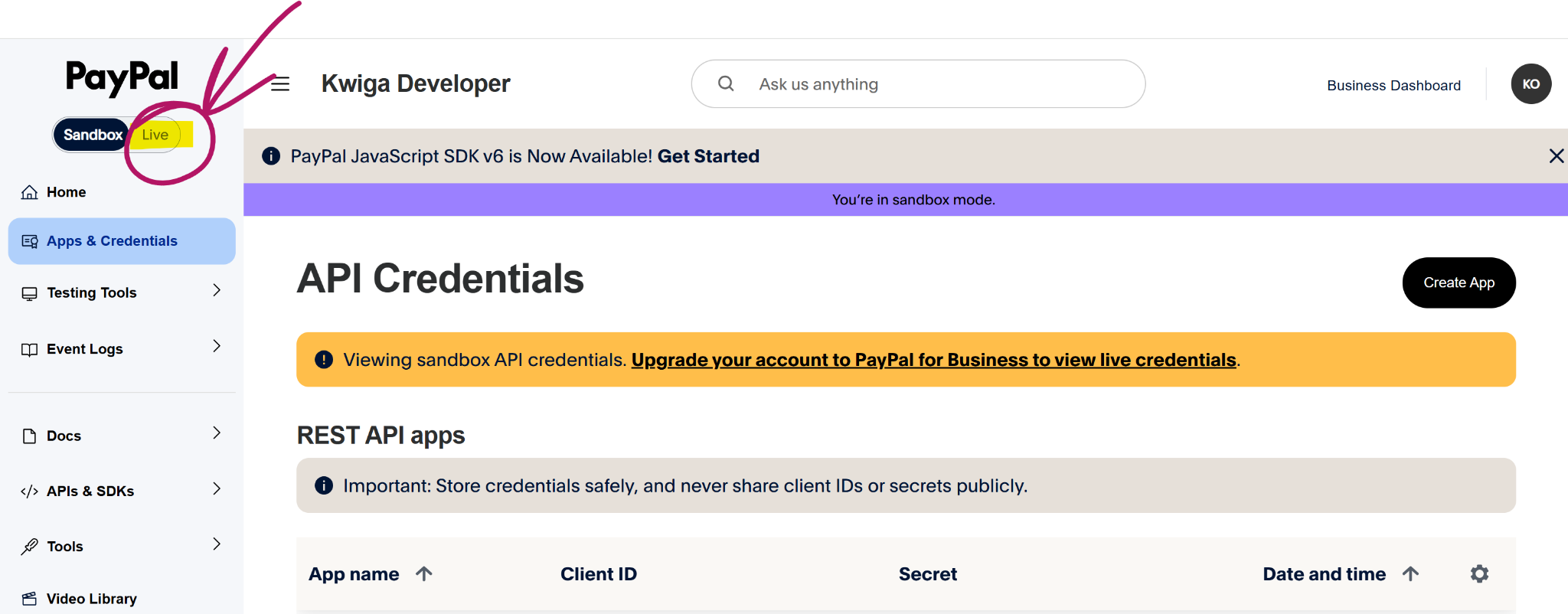Click the Client ID column header

click(x=599, y=574)
